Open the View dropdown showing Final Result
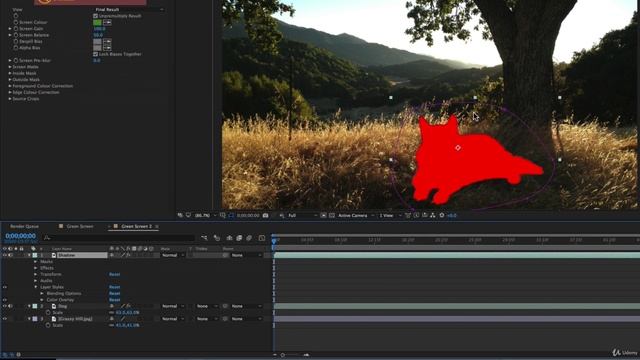This screenshot has height=360, width=640. [129, 9]
